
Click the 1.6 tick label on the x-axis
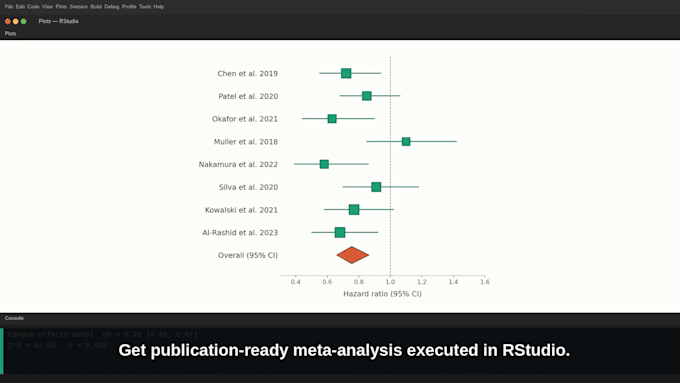(484, 282)
